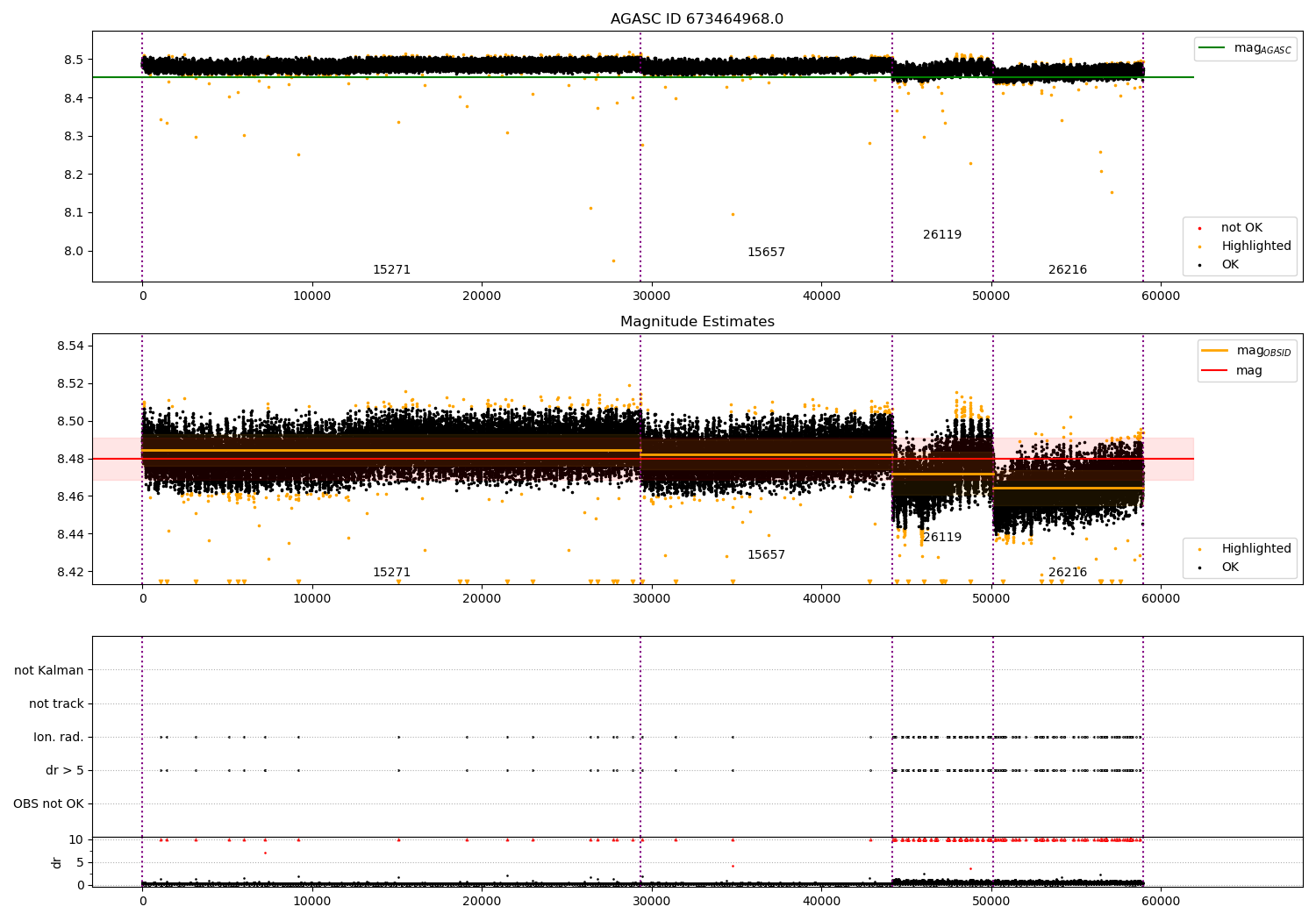The width and height of the screenshot is (1316, 921).
Task: Click obsid label 15271 in Magnitude Estimates plot
Action: pyautogui.click(x=391, y=573)
